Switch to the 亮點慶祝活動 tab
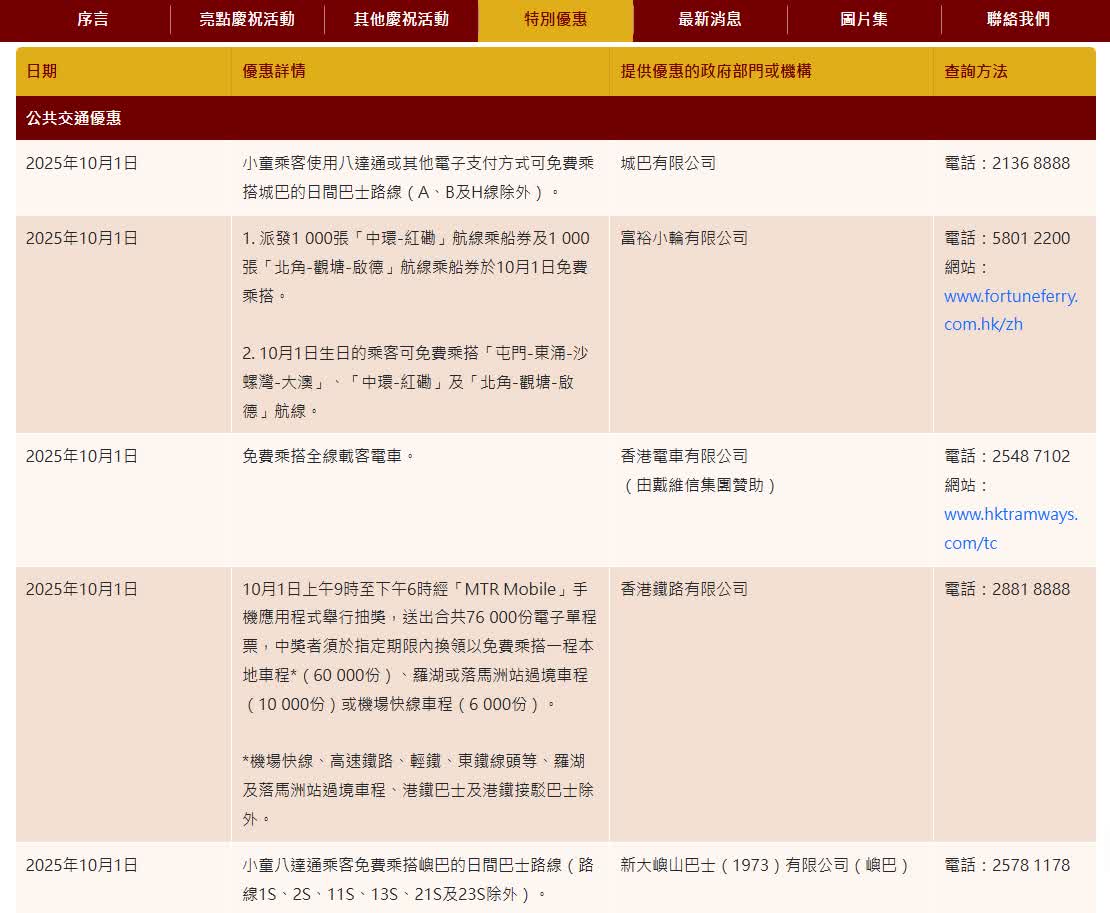Image resolution: width=1110 pixels, height=913 pixels. [x=247, y=19]
